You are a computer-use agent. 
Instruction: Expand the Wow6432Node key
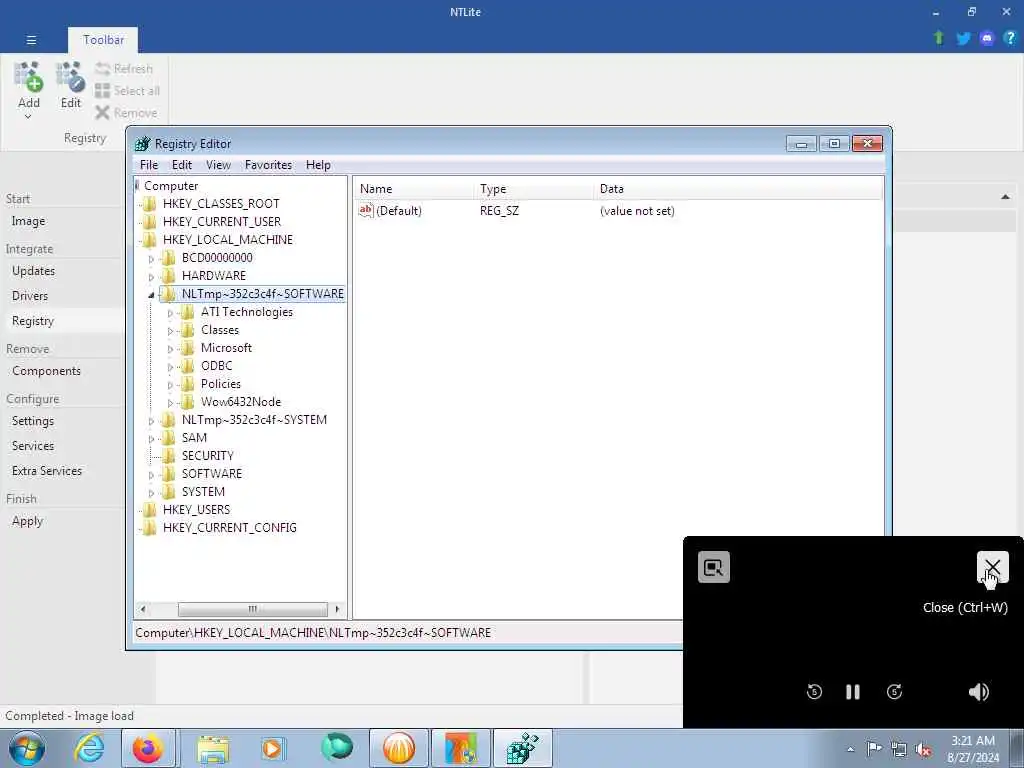tap(170, 403)
